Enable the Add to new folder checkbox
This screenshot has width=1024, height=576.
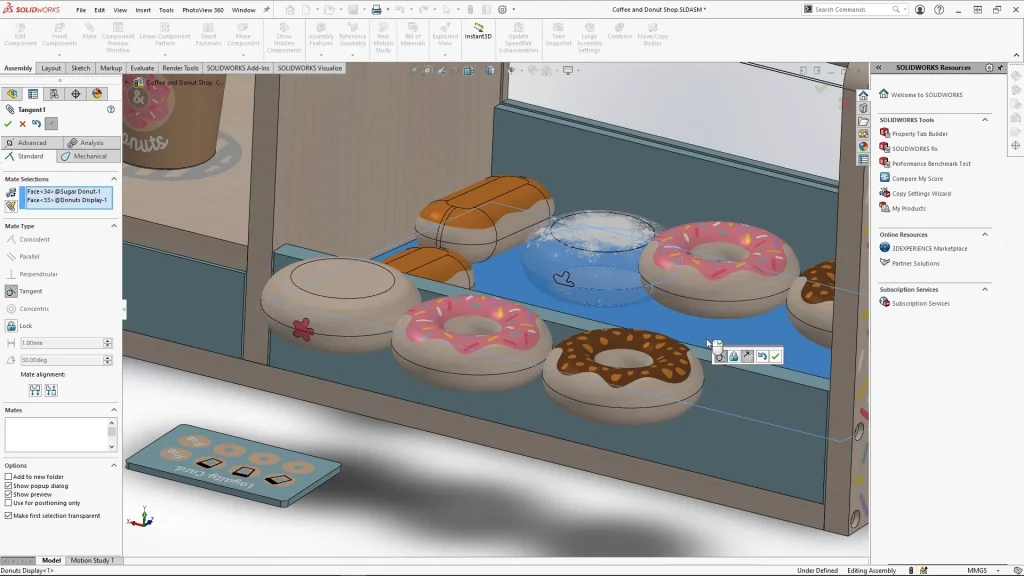coord(9,477)
